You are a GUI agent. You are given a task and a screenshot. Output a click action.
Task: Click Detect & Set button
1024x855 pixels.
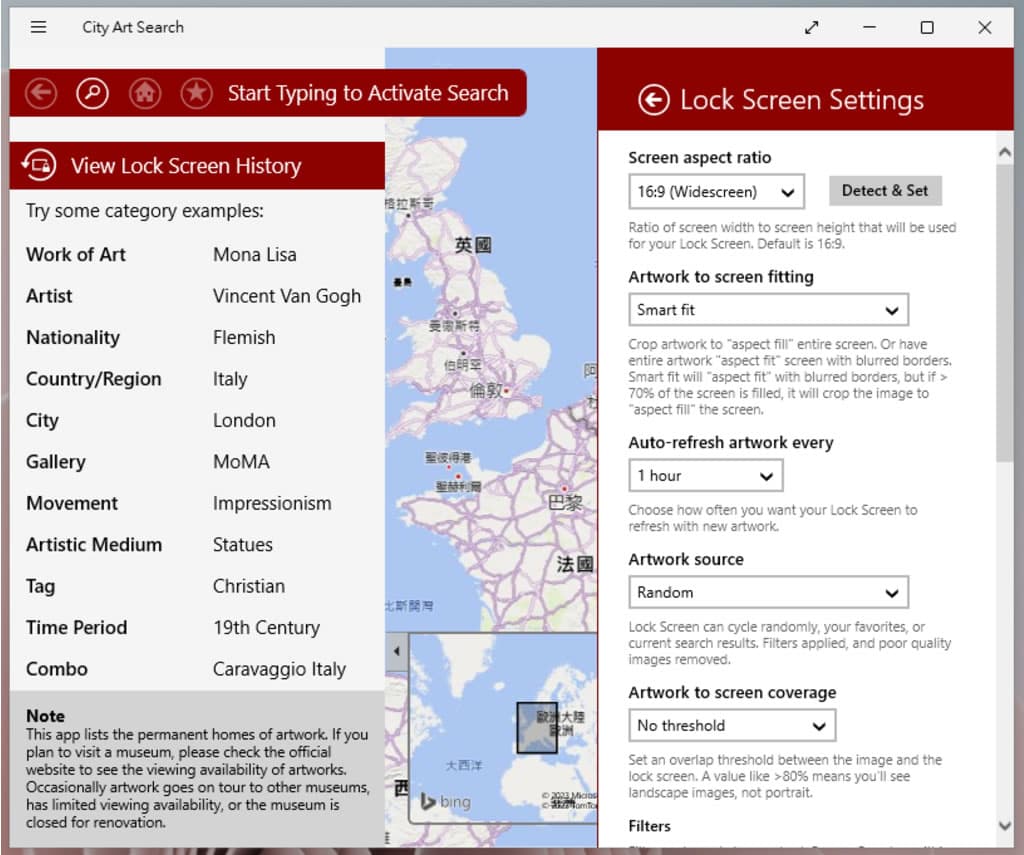pos(885,191)
